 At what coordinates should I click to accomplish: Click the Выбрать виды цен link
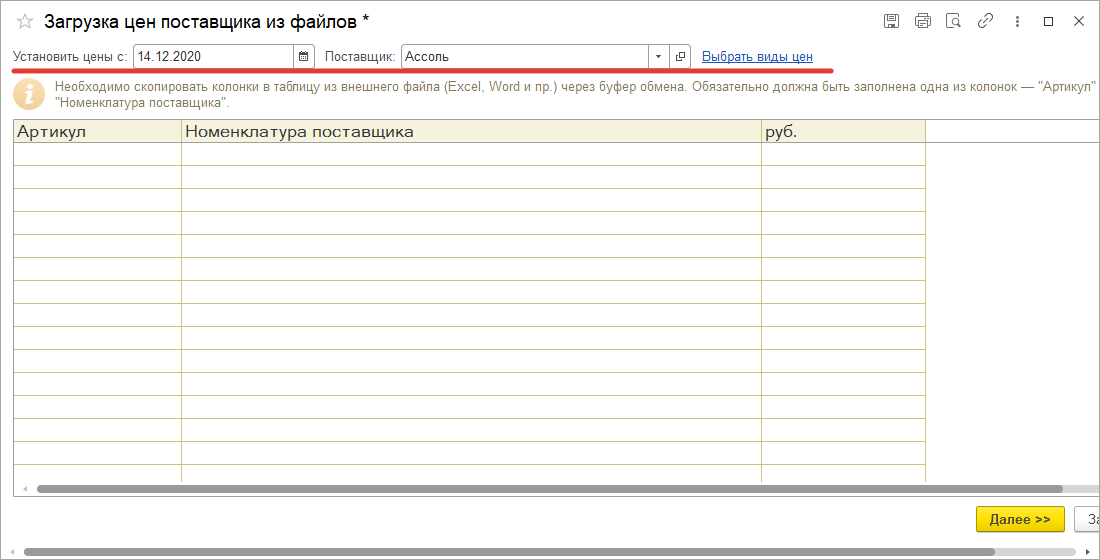(757, 57)
